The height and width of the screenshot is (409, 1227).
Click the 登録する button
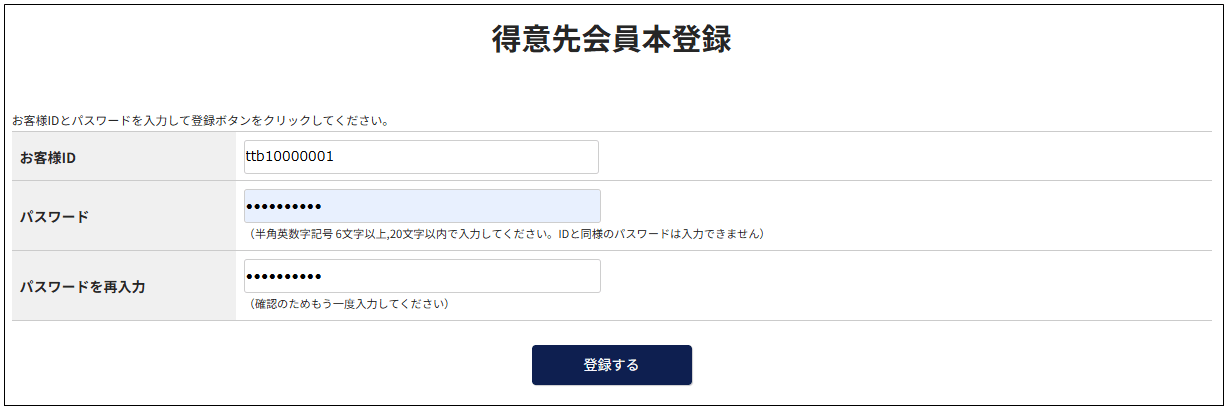click(x=611, y=365)
